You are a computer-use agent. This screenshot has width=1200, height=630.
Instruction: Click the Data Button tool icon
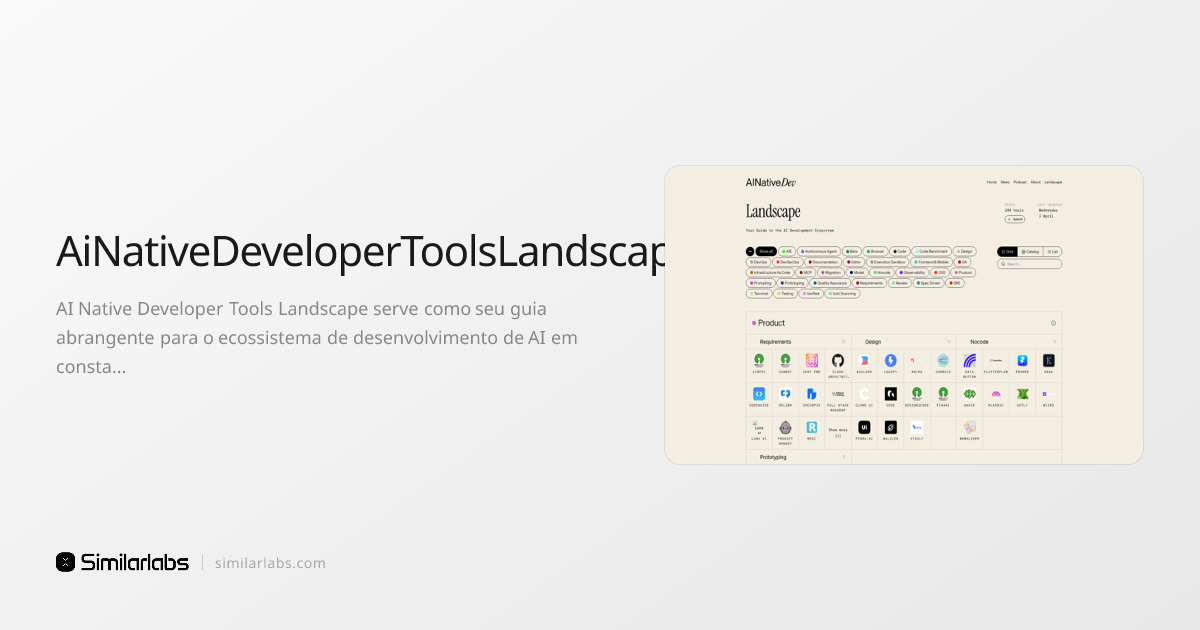(969, 360)
